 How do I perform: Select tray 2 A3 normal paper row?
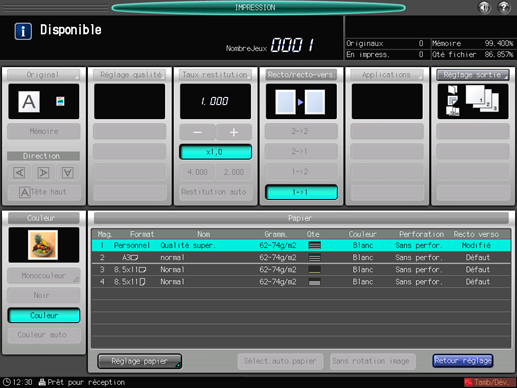click(301, 257)
